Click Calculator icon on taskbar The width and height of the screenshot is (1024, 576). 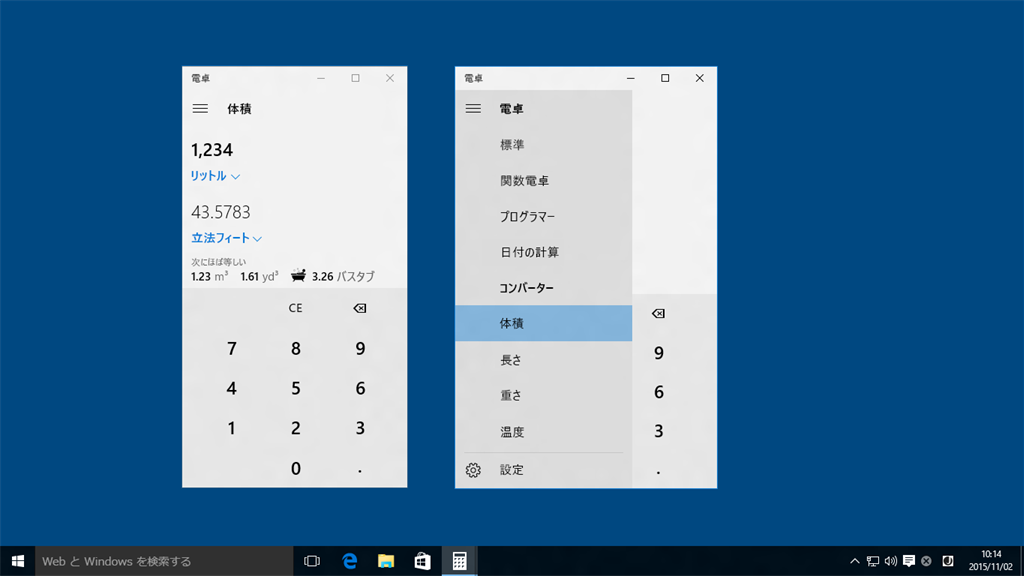[460, 561]
